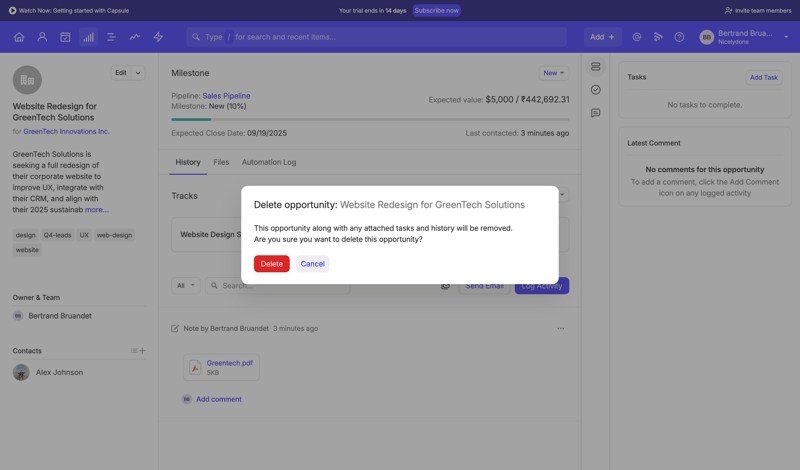The image size is (800, 470).
Task: Open the tasks checkmark icon in side rail
Action: [x=595, y=90]
